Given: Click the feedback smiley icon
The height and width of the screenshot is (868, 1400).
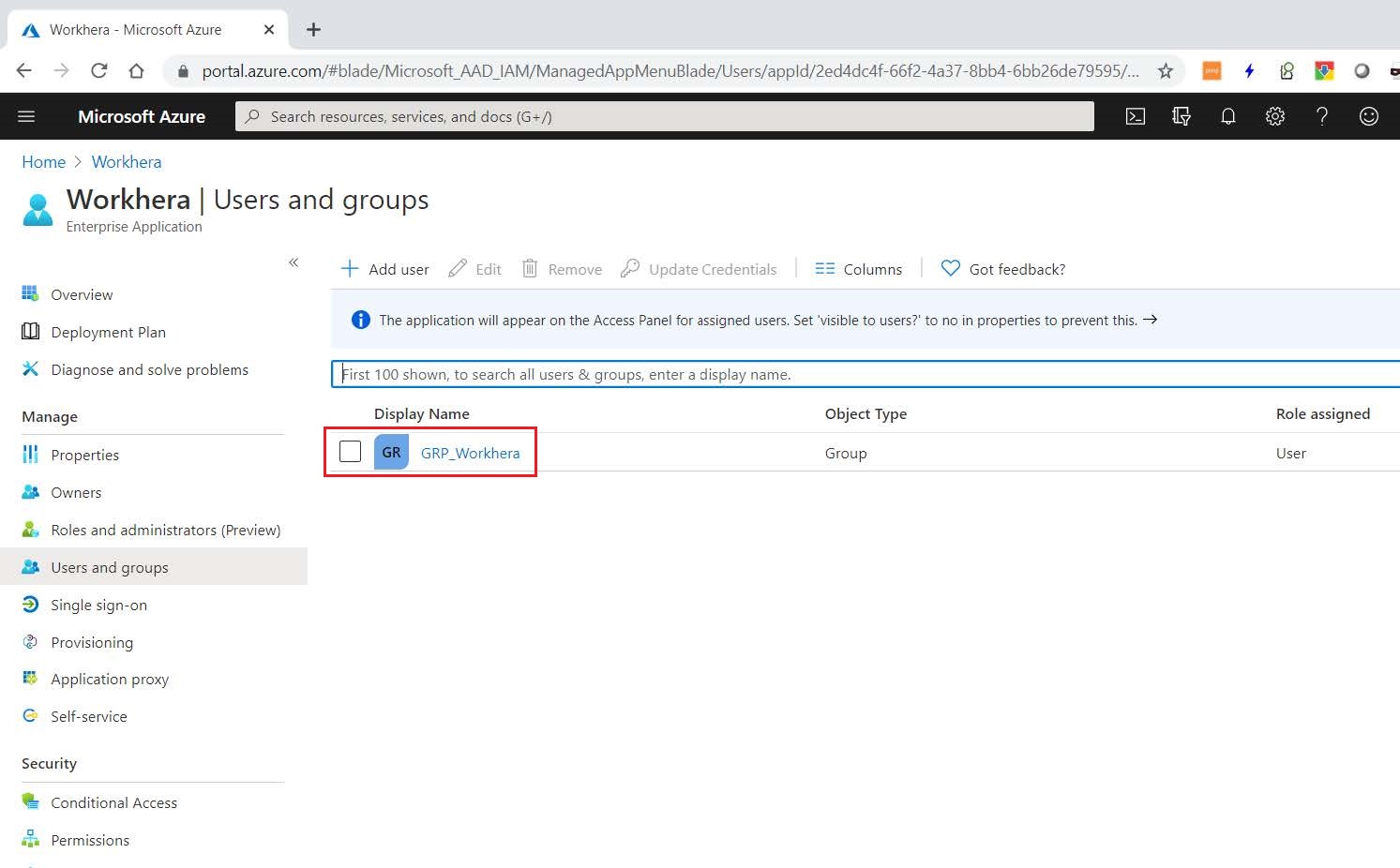Looking at the screenshot, I should 1369,116.
